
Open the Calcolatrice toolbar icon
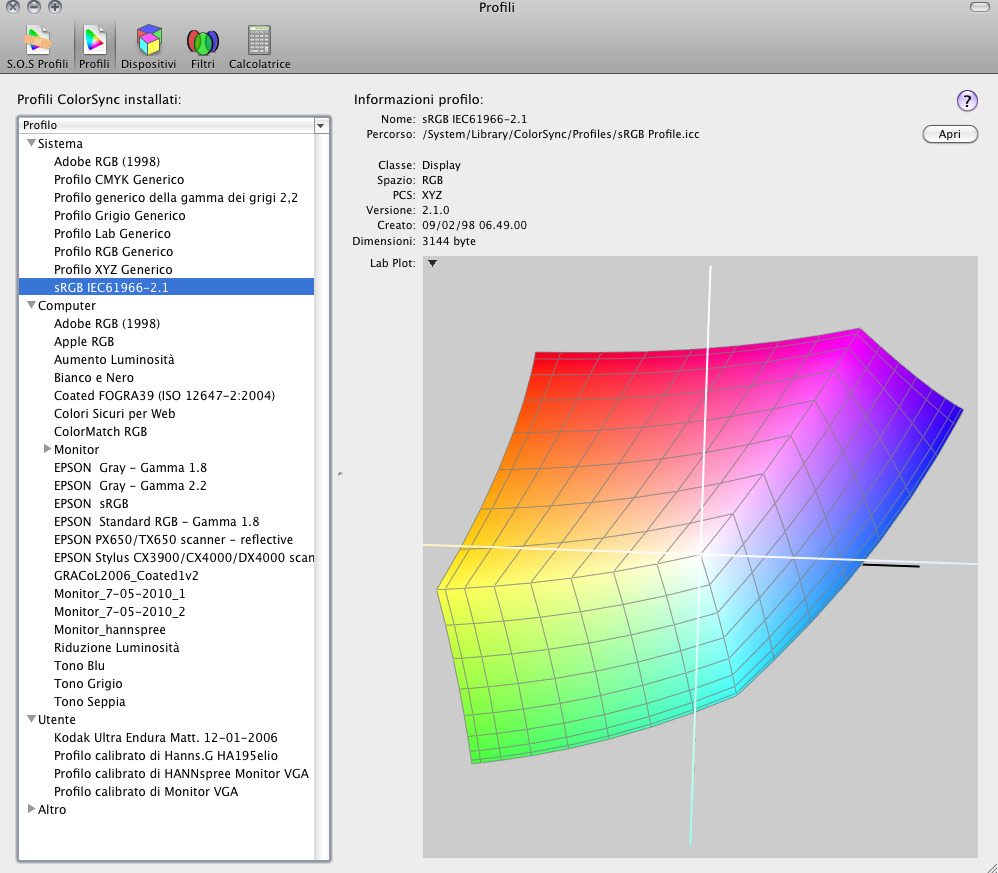(259, 42)
